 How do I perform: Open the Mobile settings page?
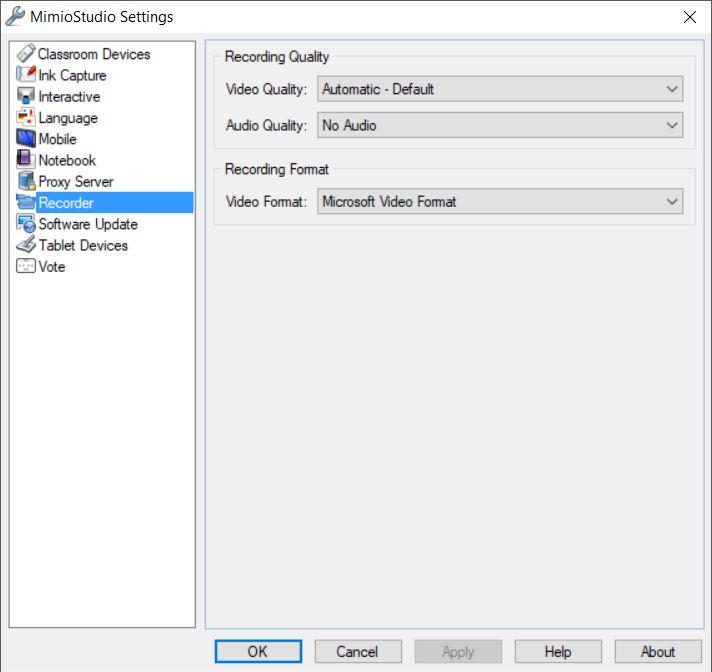[58, 139]
